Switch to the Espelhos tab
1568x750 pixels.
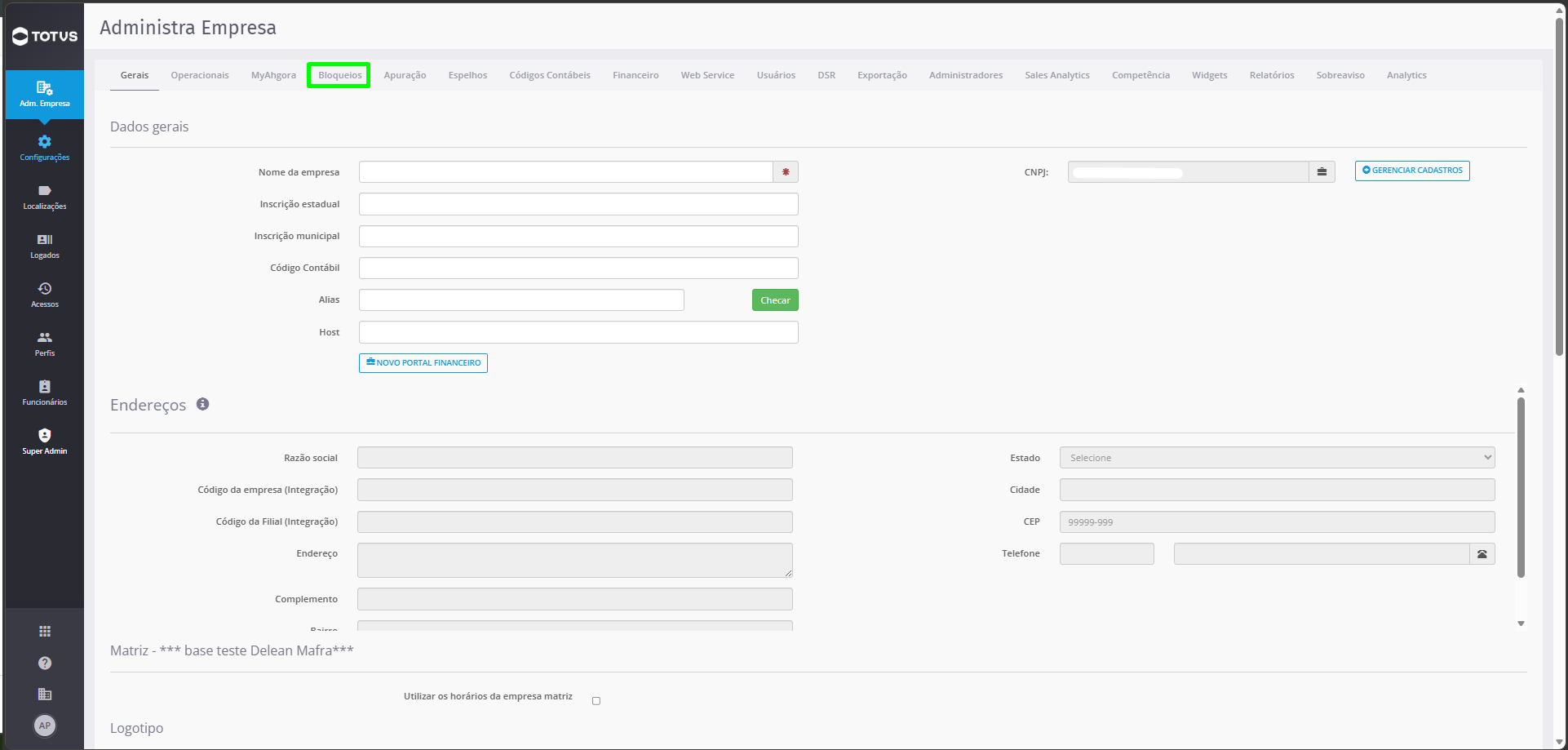point(467,75)
